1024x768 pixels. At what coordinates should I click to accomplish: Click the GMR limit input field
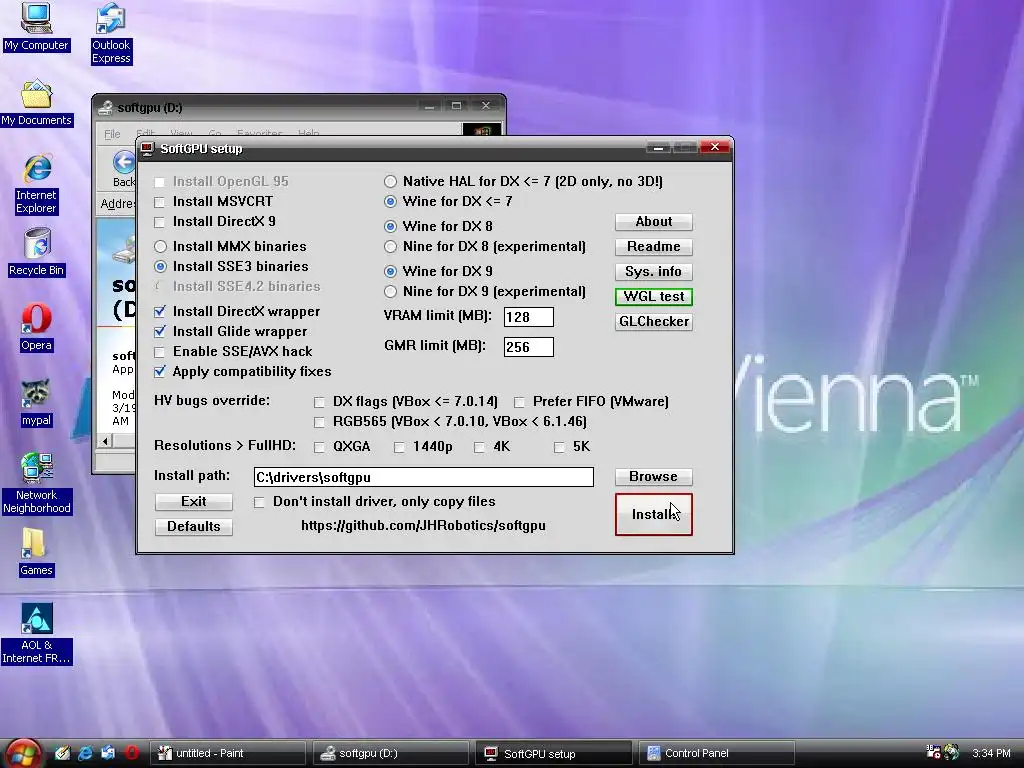click(x=529, y=347)
